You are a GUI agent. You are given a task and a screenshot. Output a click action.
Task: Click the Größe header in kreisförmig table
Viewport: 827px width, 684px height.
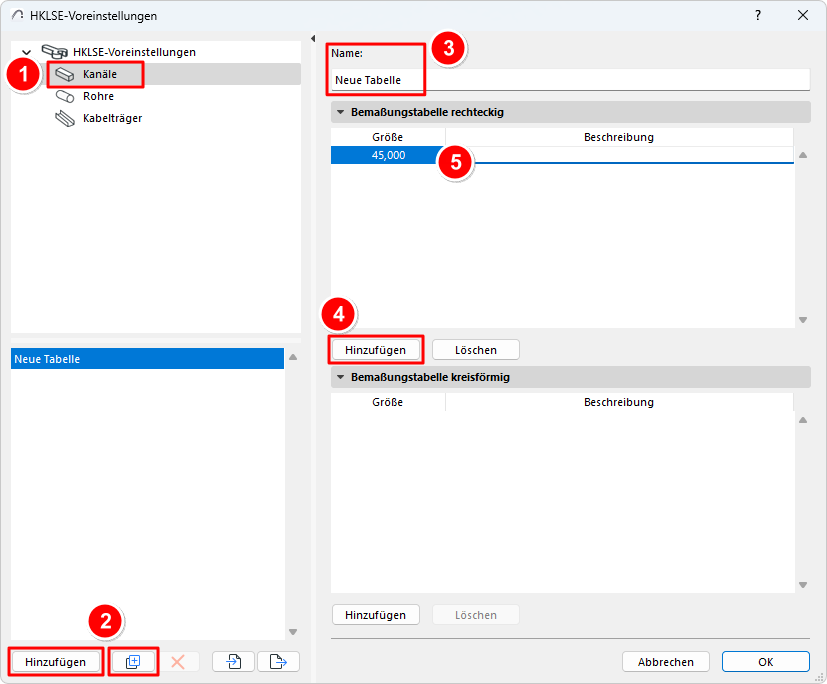388,402
